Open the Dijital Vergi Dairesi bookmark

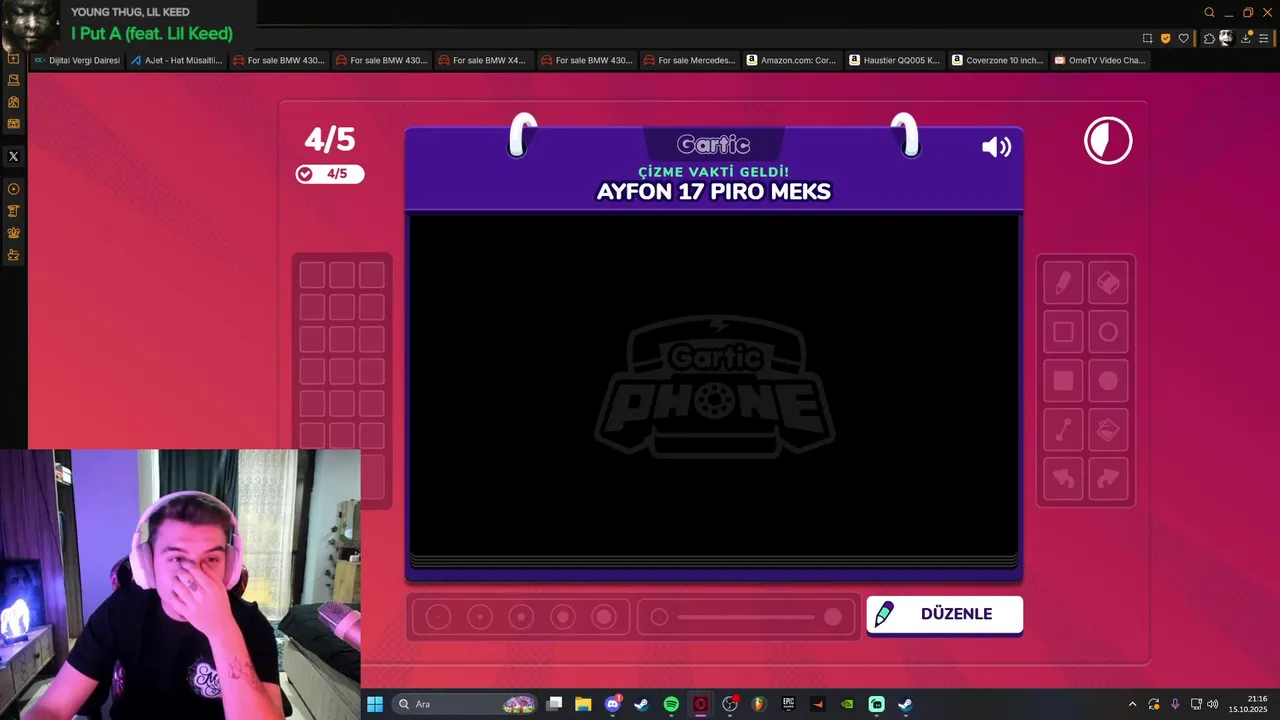coord(77,60)
